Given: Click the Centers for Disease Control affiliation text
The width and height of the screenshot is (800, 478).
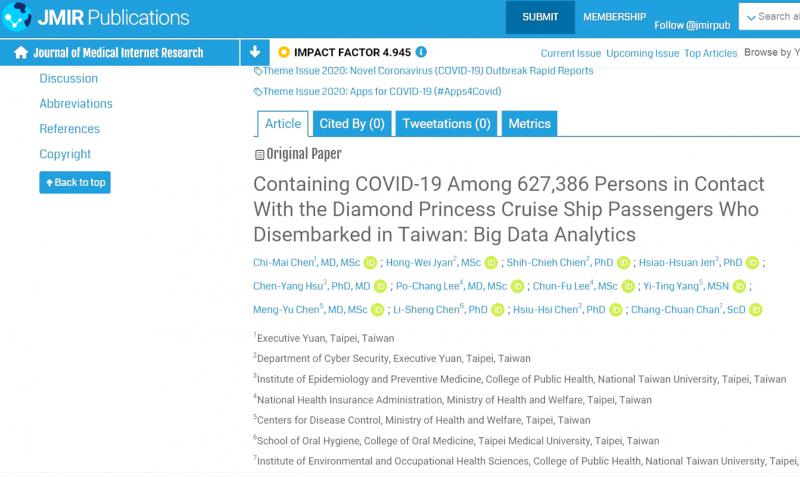Looking at the screenshot, I should tap(423, 420).
